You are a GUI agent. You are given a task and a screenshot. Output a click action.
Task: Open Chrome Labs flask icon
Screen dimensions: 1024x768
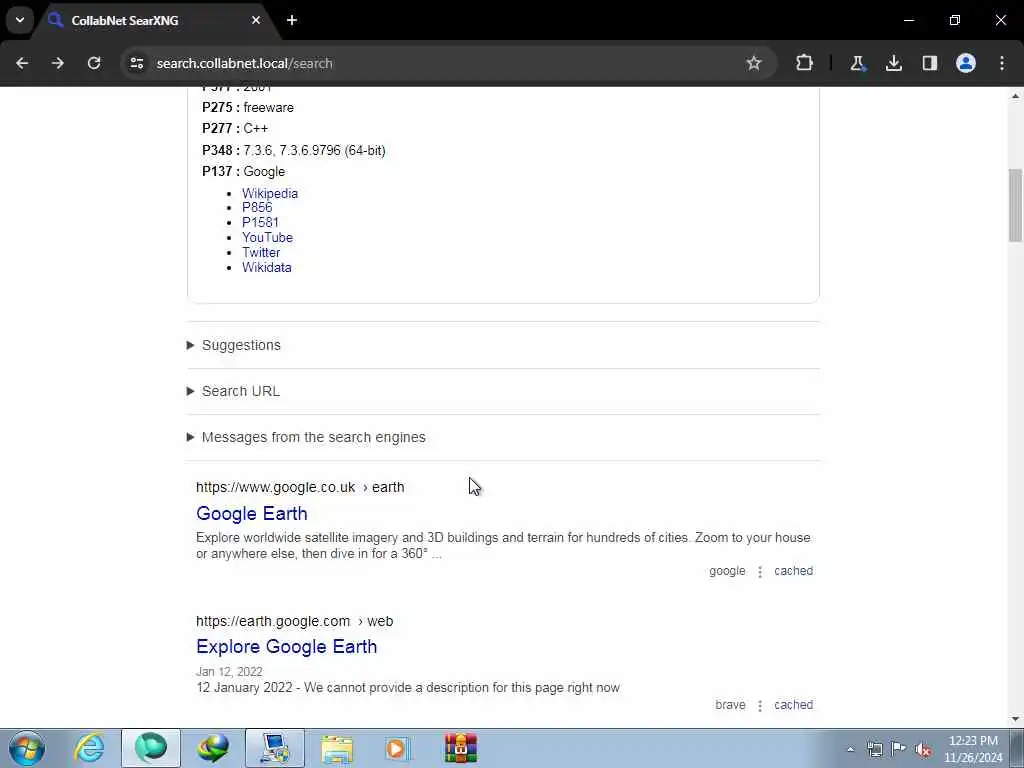tap(857, 63)
